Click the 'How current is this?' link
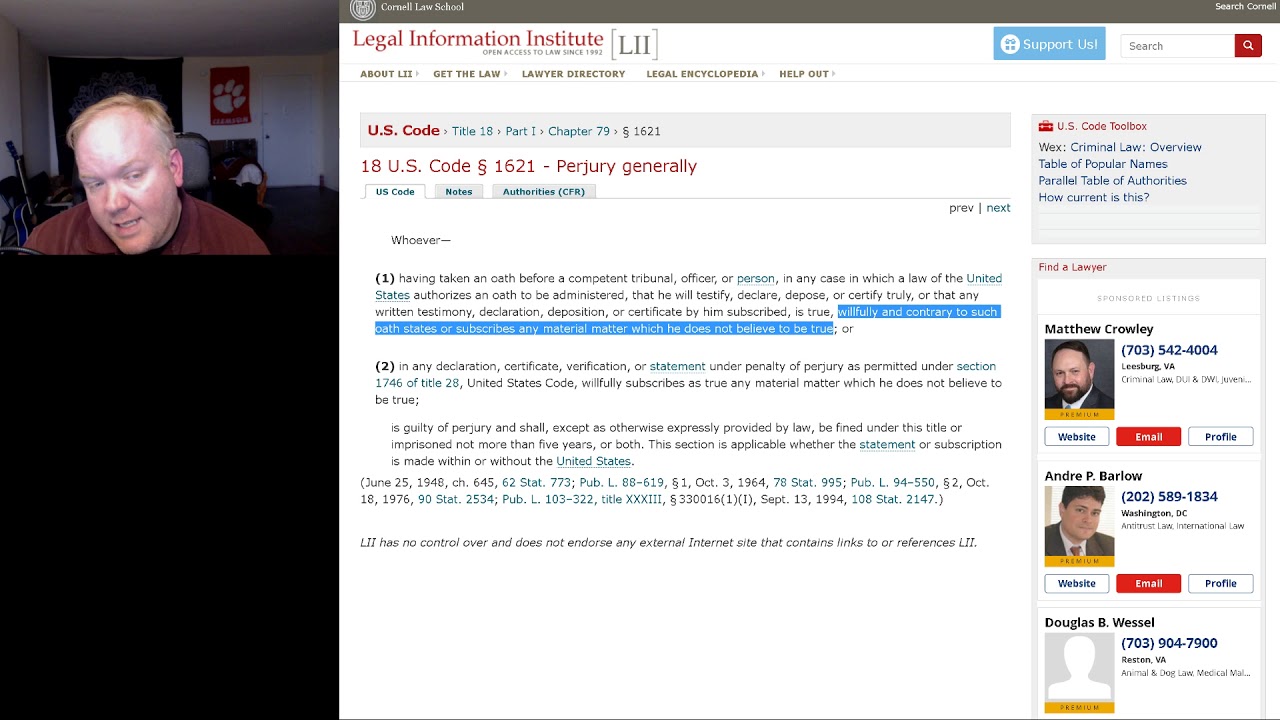Screen dimensions: 1280x720 pyautogui.click(x=1094, y=198)
